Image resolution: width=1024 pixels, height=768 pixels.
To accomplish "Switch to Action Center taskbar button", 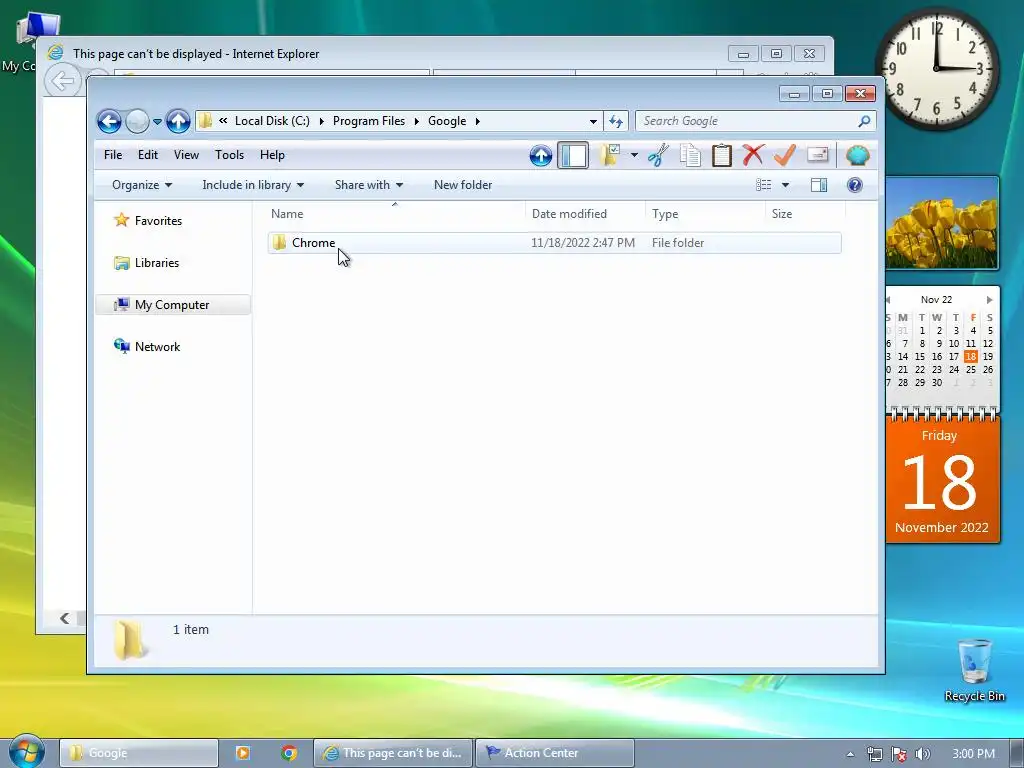I will [x=554, y=753].
